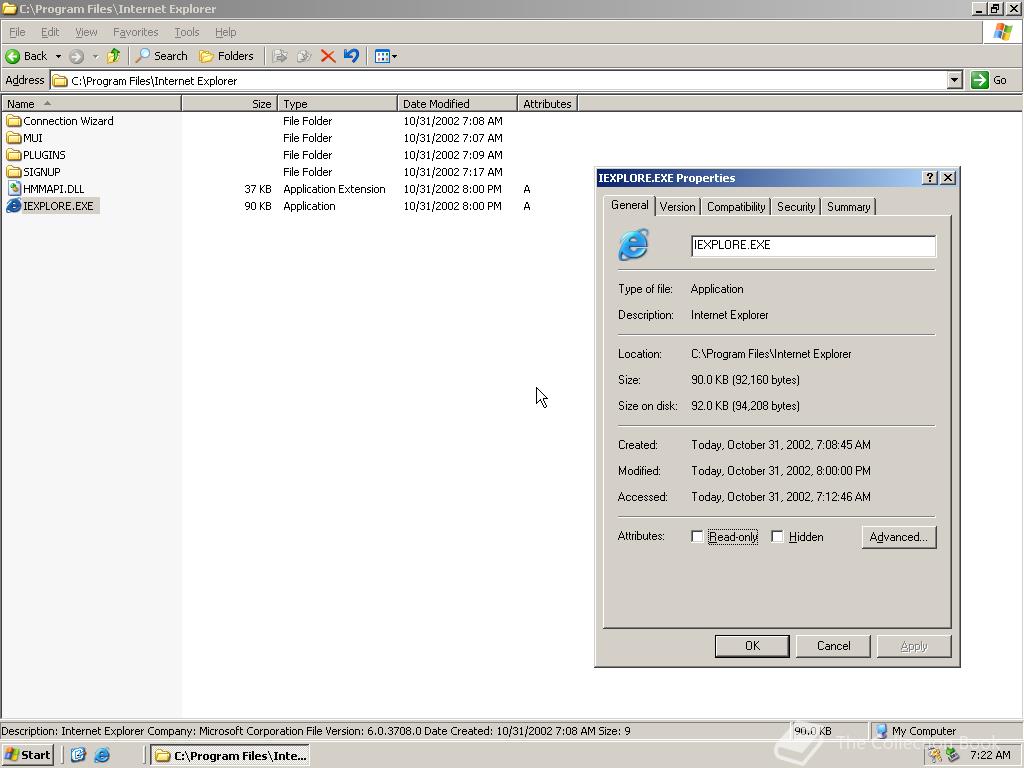The image size is (1024, 768).
Task: Sort by the Size column header
Action: pos(230,104)
